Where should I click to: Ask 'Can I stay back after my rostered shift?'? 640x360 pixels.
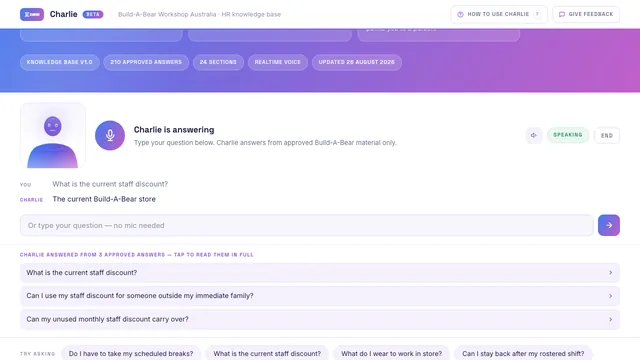tap(523, 353)
